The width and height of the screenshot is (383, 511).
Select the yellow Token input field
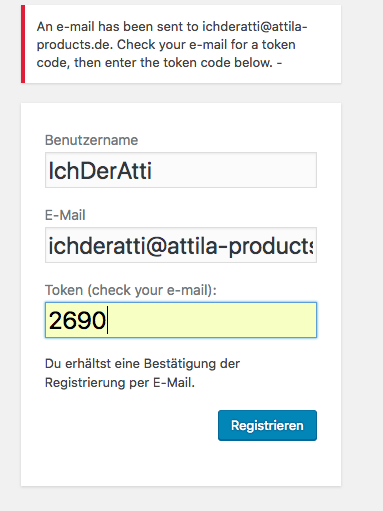(x=181, y=320)
